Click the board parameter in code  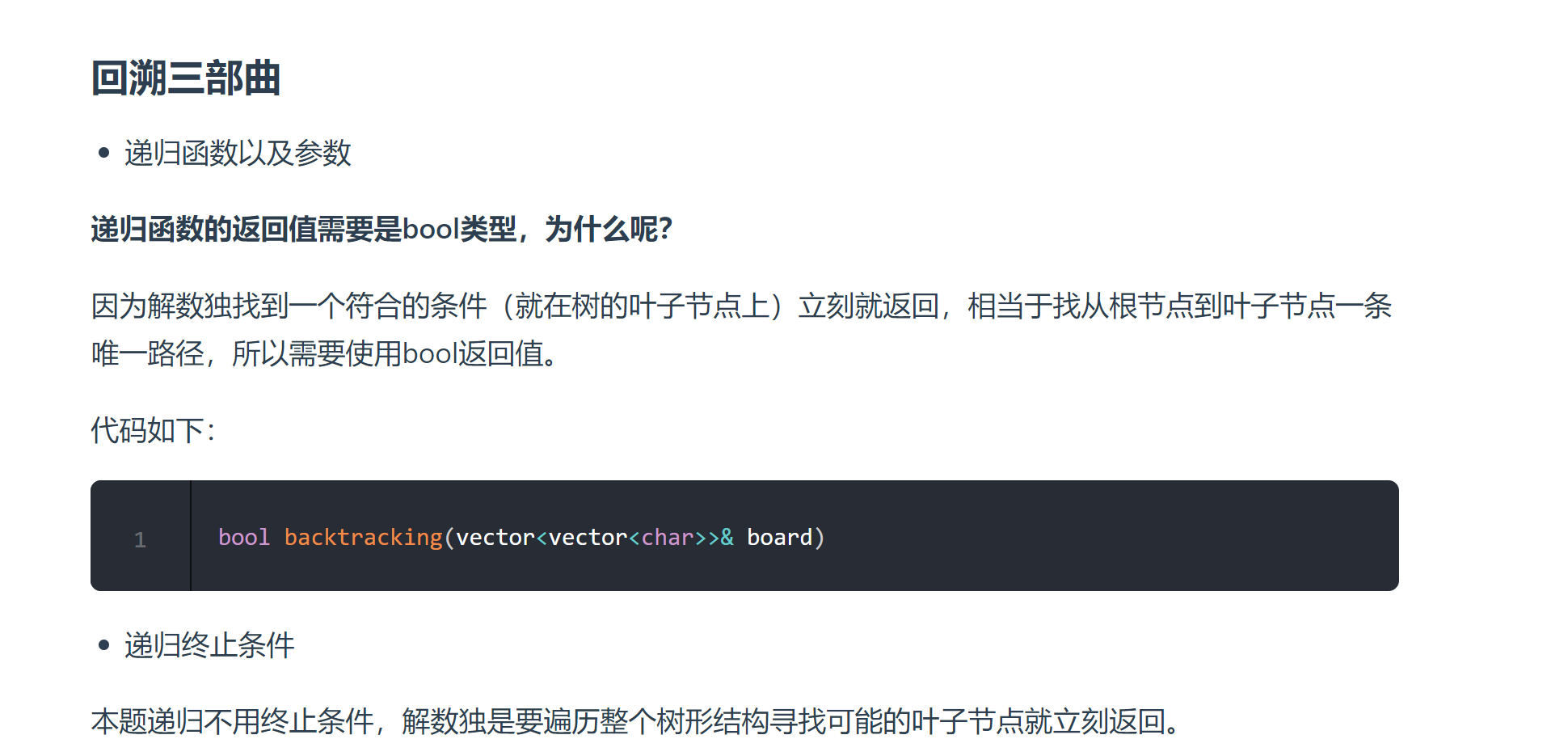pos(779,538)
